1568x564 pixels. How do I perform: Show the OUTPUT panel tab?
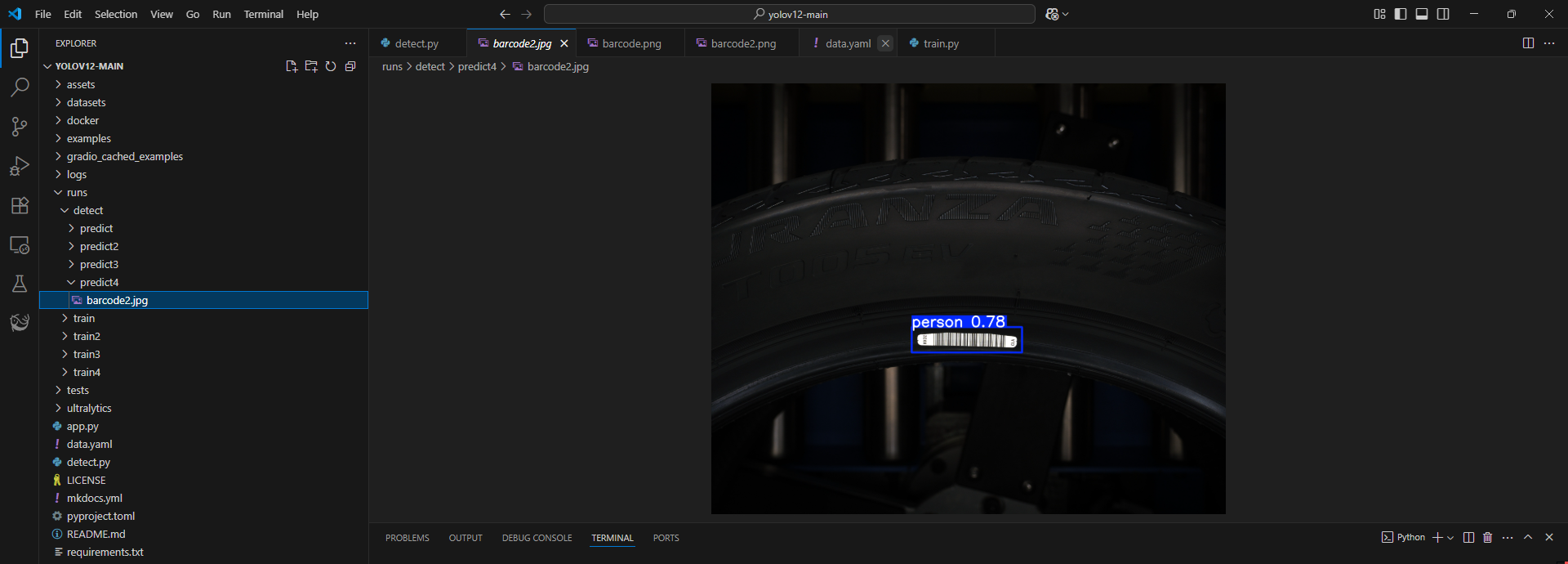click(x=465, y=538)
